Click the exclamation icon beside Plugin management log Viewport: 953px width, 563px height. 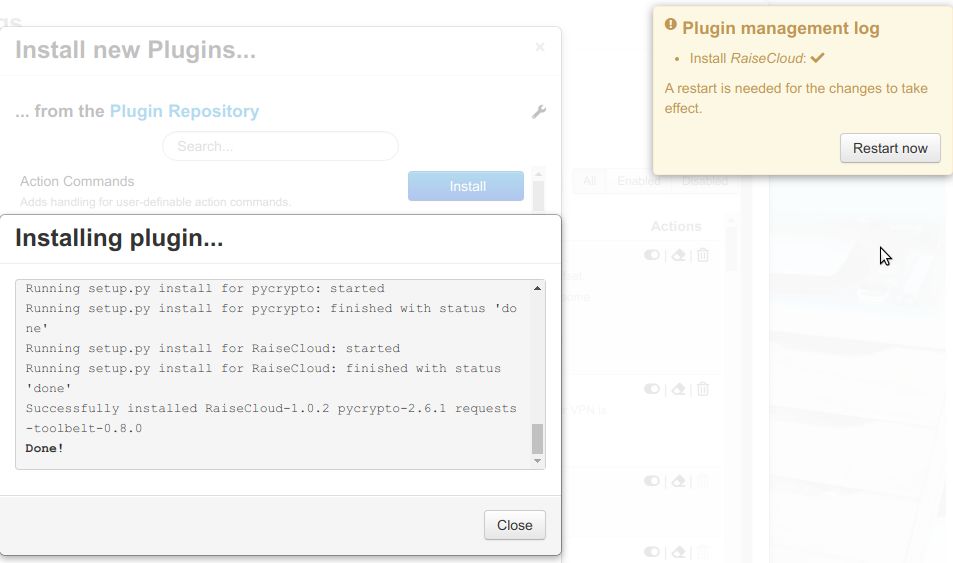pos(670,24)
